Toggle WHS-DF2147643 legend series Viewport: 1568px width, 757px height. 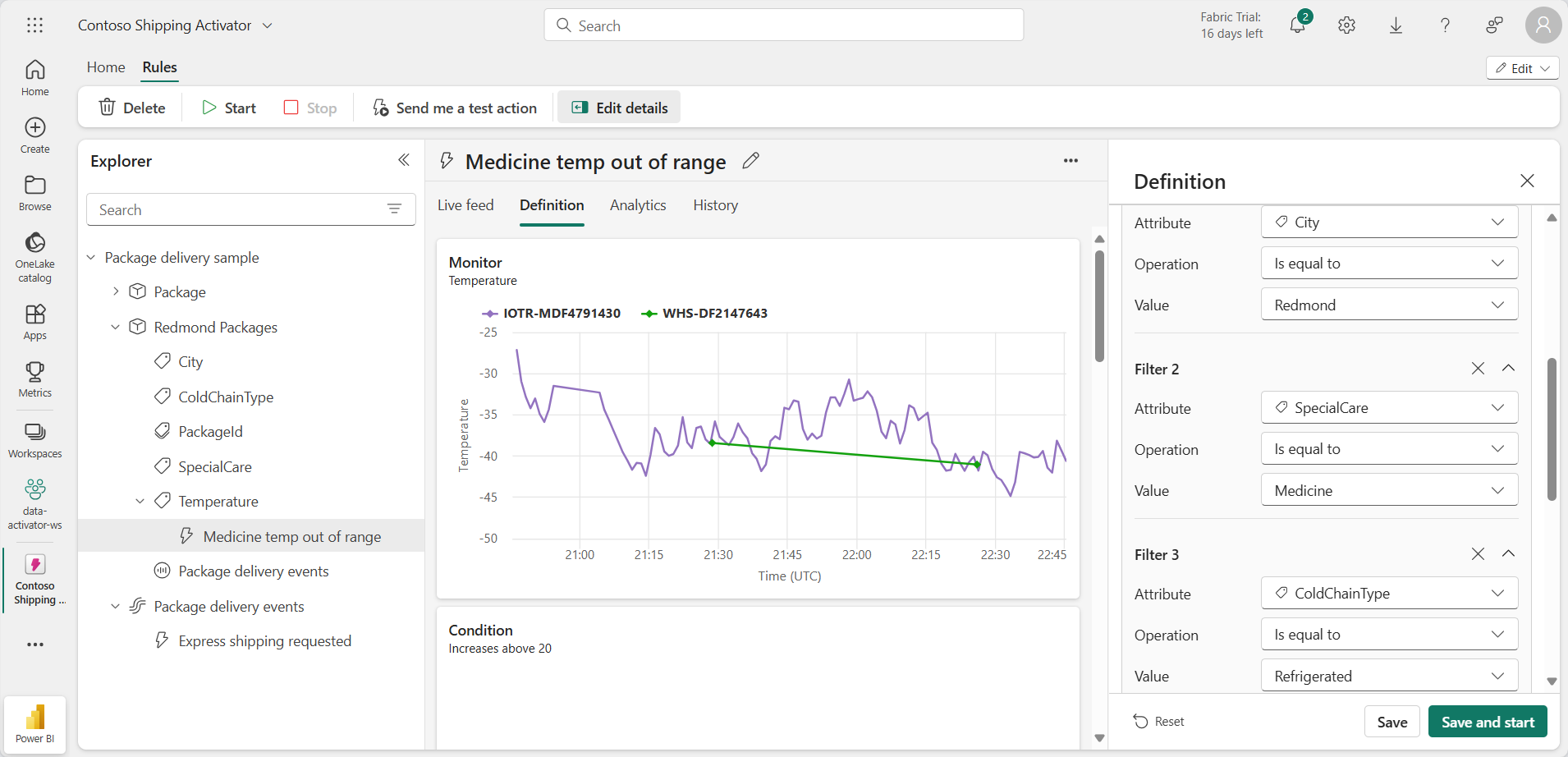(x=704, y=313)
